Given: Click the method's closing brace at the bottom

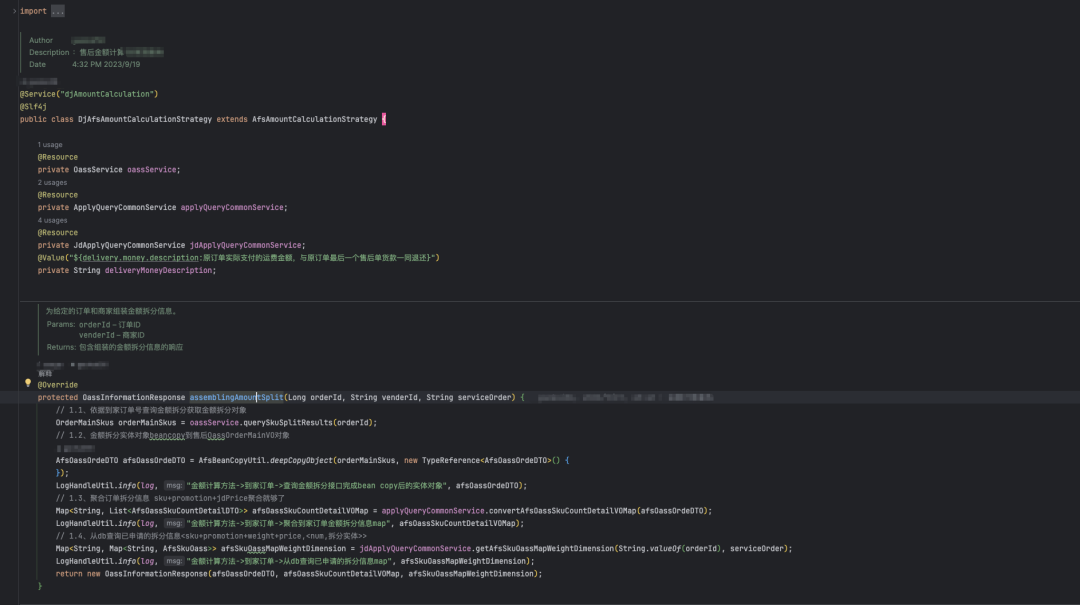Looking at the screenshot, I should click(40, 586).
